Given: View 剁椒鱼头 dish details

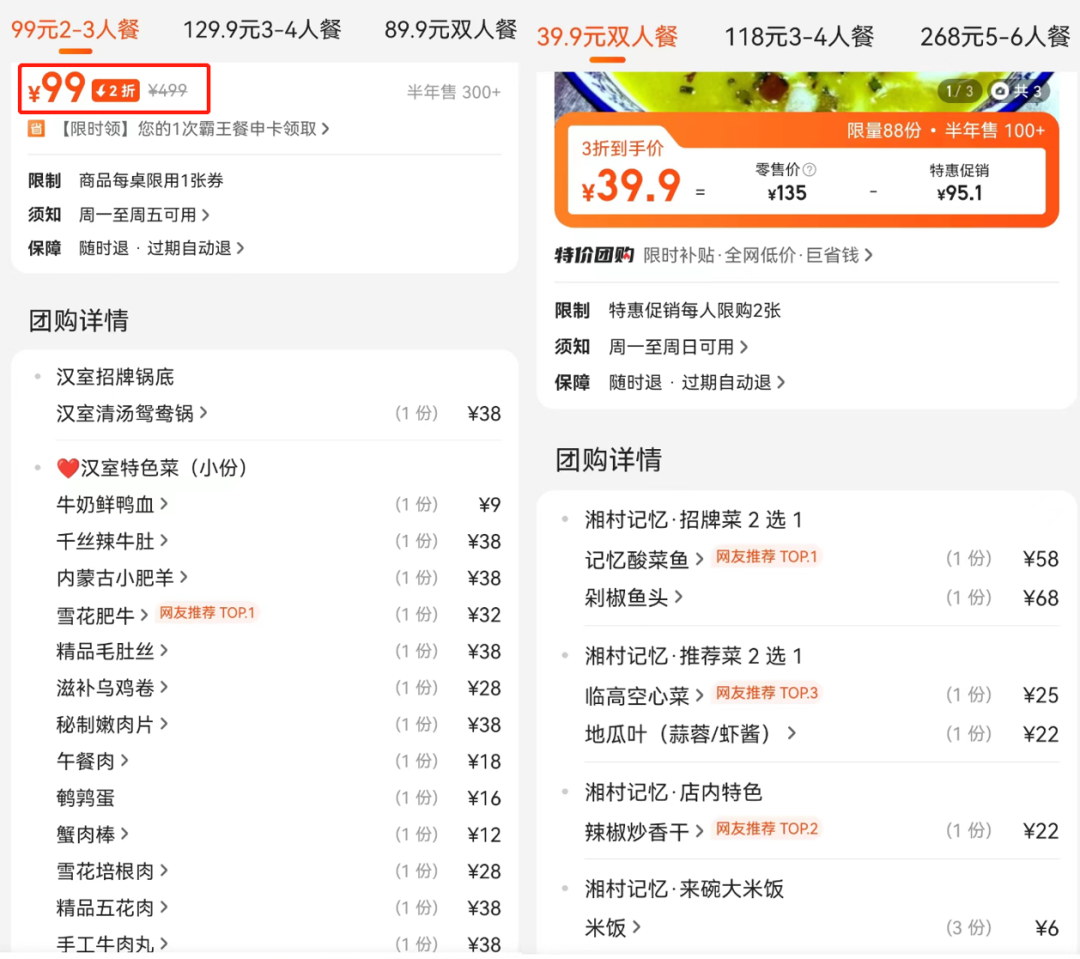Looking at the screenshot, I should click(634, 597).
